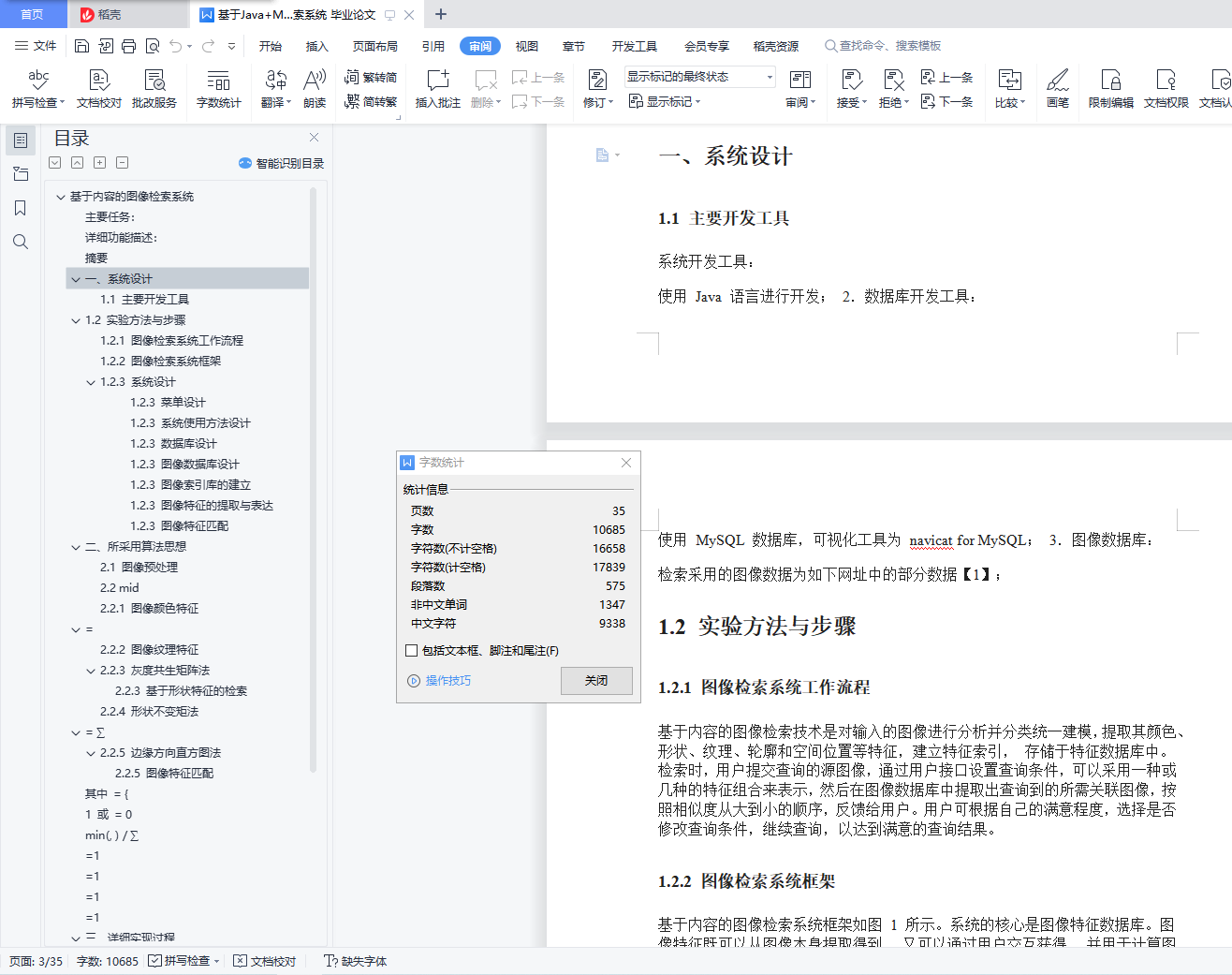
Task: Start 朗读 read aloud
Action: coord(315,89)
